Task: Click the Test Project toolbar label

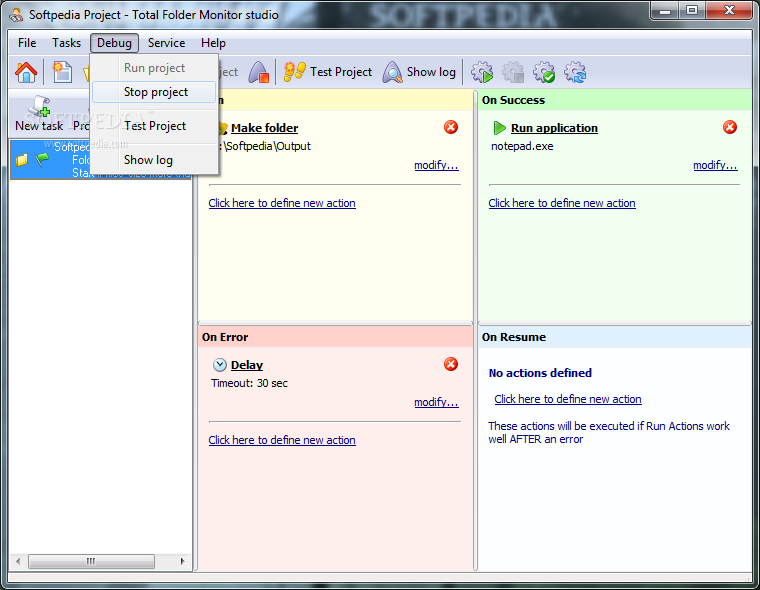Action: tap(341, 72)
